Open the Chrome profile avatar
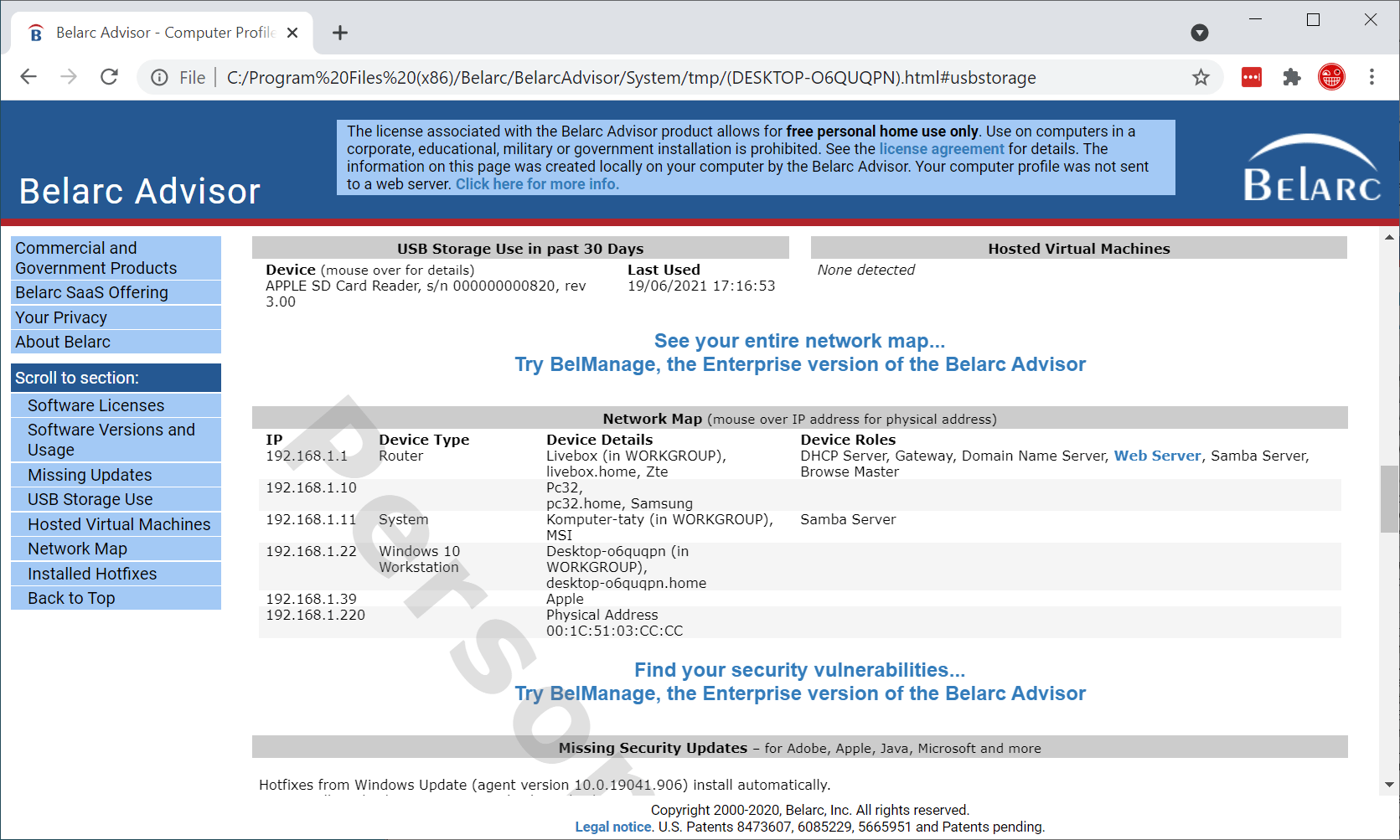The height and width of the screenshot is (840, 1400). click(1331, 77)
